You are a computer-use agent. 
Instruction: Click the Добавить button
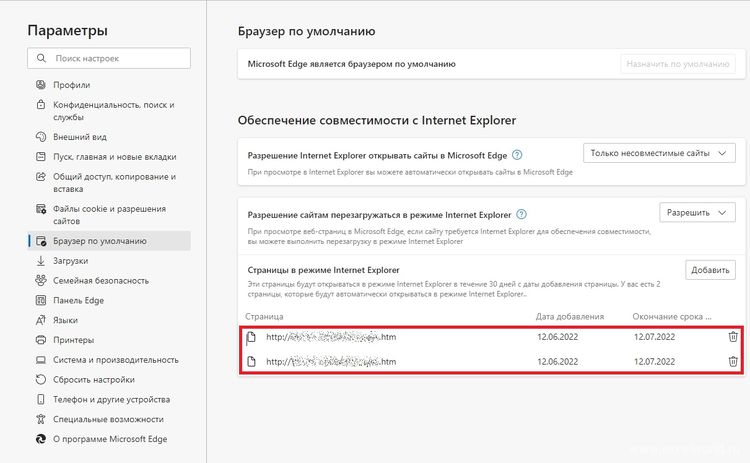710,270
